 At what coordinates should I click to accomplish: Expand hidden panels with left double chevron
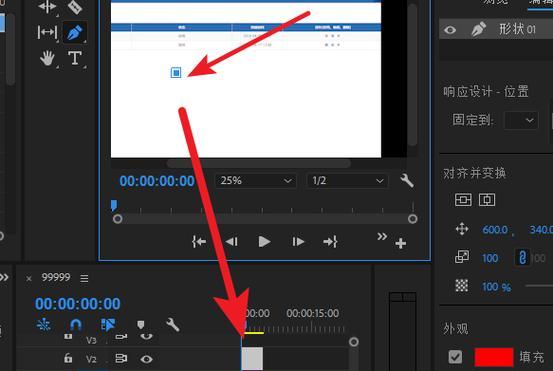coord(4,278)
